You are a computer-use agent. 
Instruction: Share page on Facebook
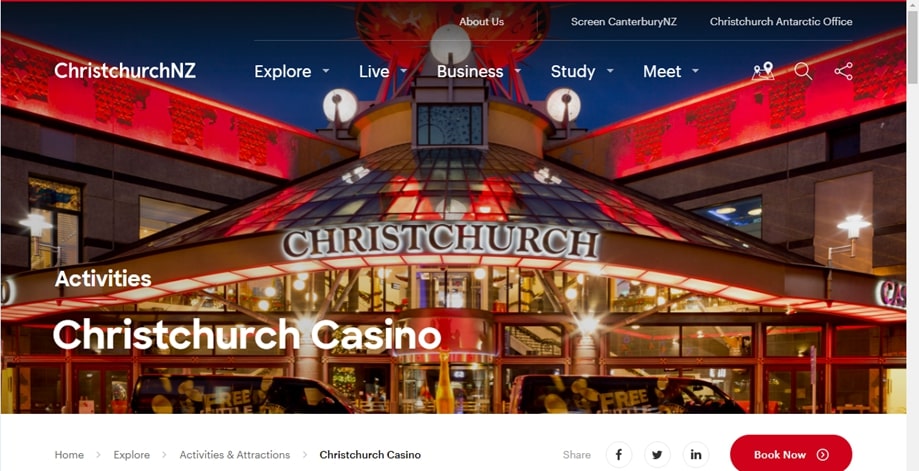[619, 455]
